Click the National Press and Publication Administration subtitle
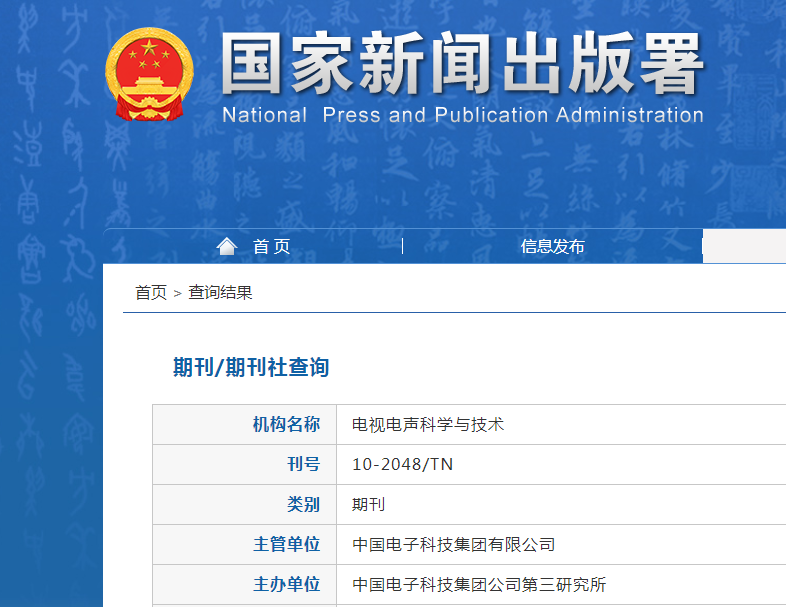Image resolution: width=786 pixels, height=607 pixels. (462, 115)
